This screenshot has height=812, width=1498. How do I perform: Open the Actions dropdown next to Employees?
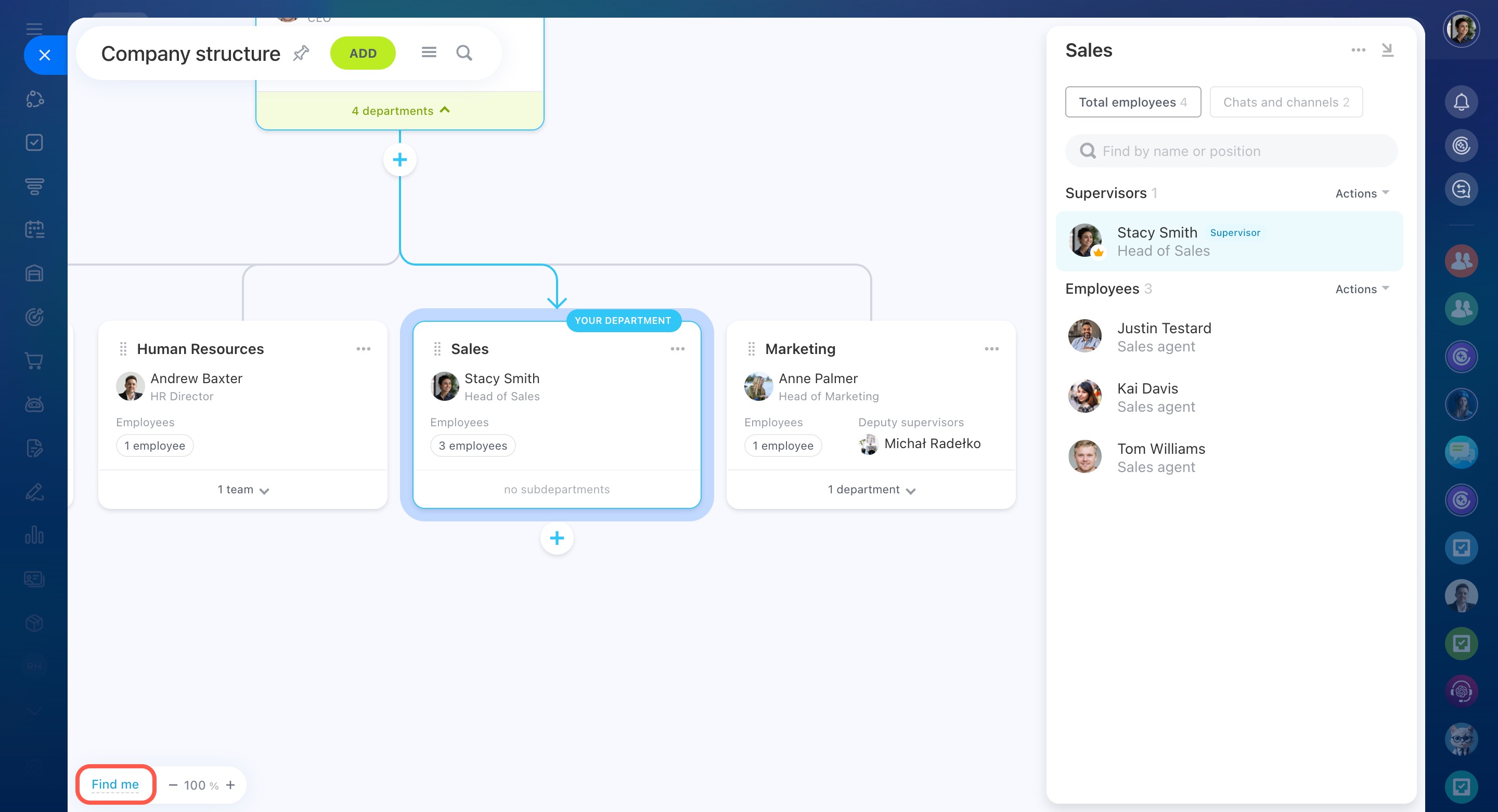pyautogui.click(x=1362, y=290)
